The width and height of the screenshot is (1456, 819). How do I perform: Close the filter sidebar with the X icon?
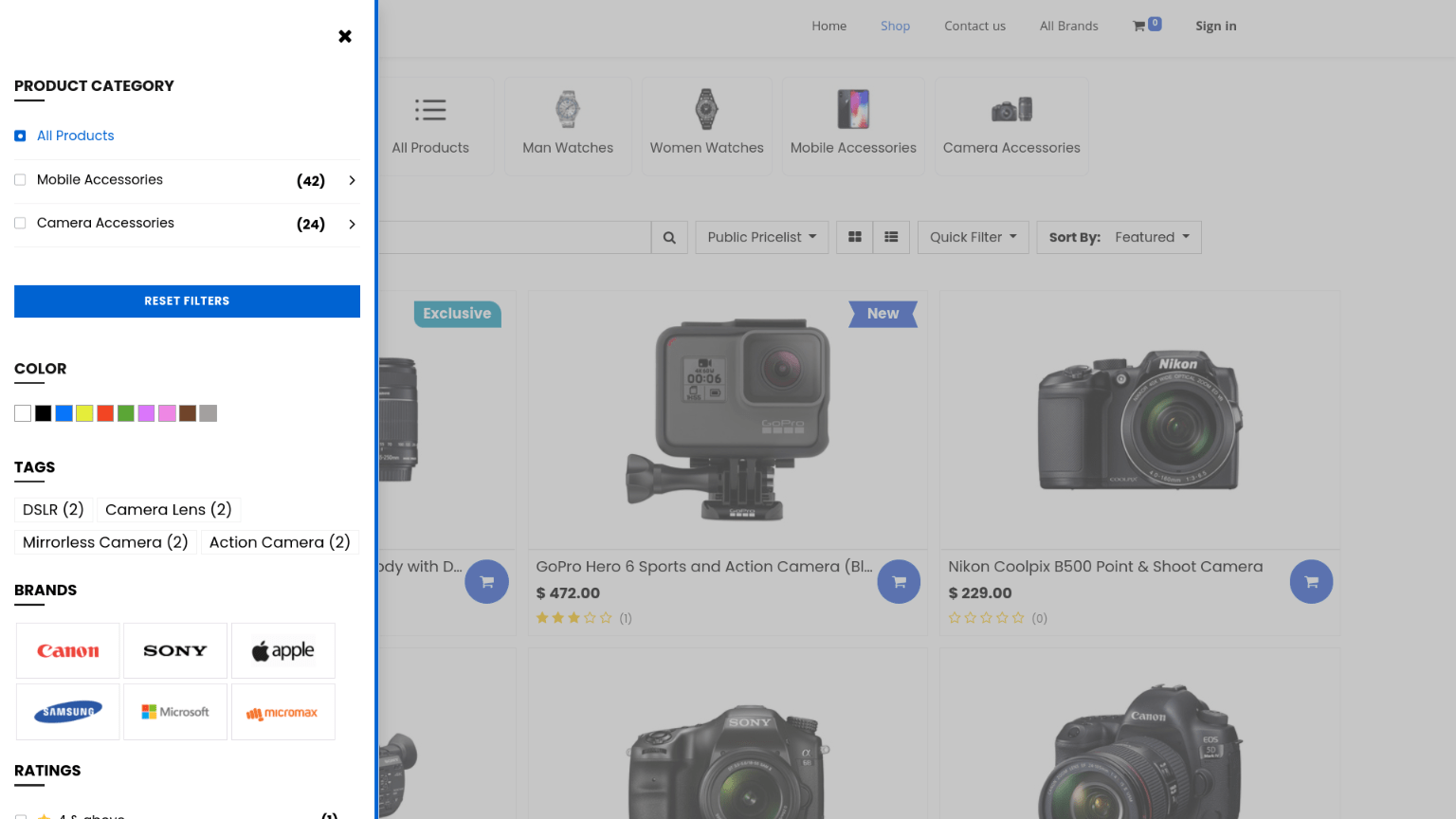(x=345, y=36)
